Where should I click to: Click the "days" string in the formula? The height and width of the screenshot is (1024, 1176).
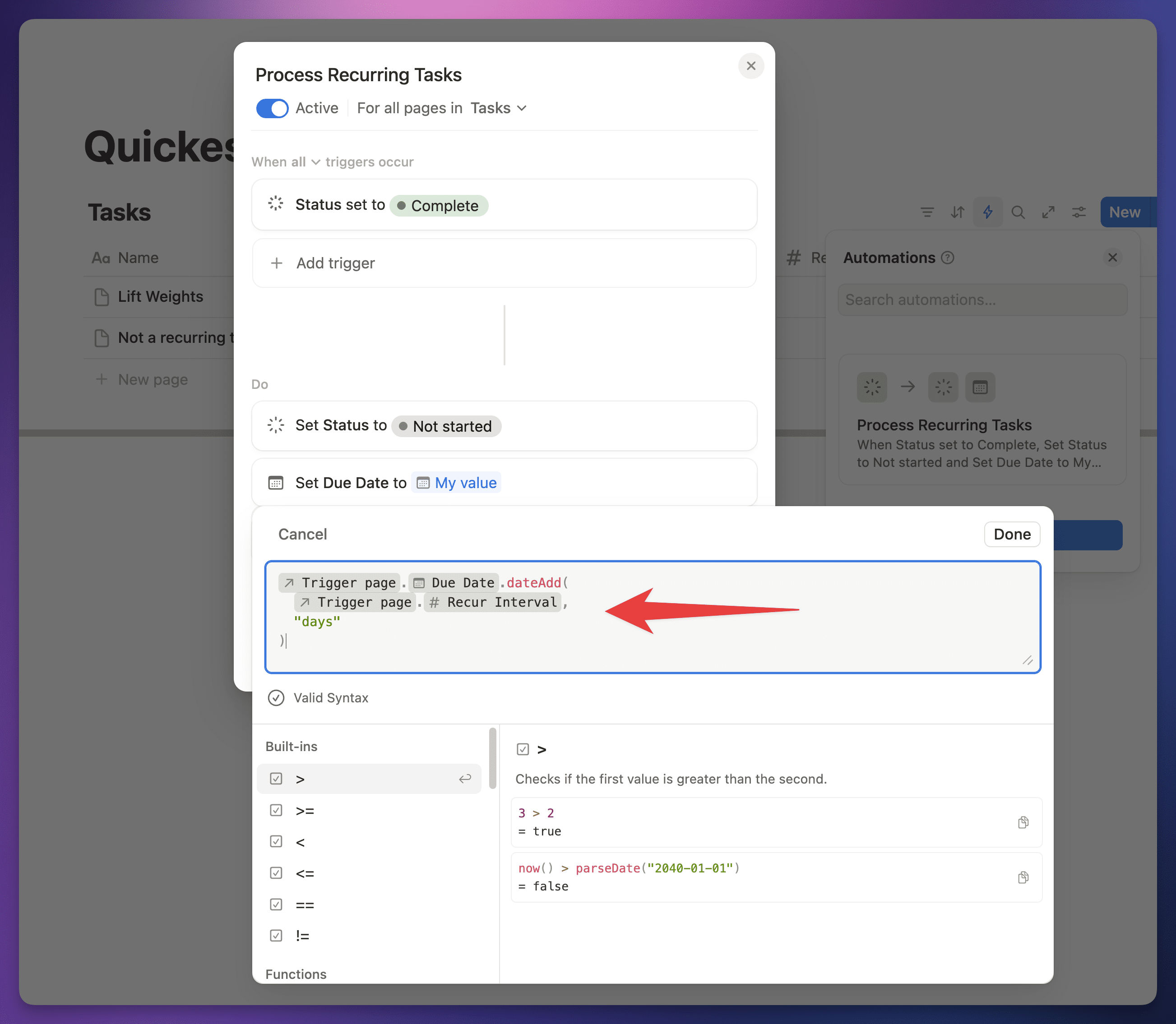click(x=317, y=622)
